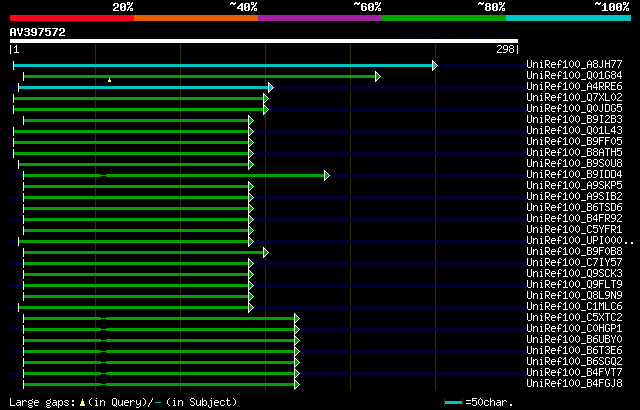Select the UniRef100_B6SGQ2 label

[x=574, y=362]
